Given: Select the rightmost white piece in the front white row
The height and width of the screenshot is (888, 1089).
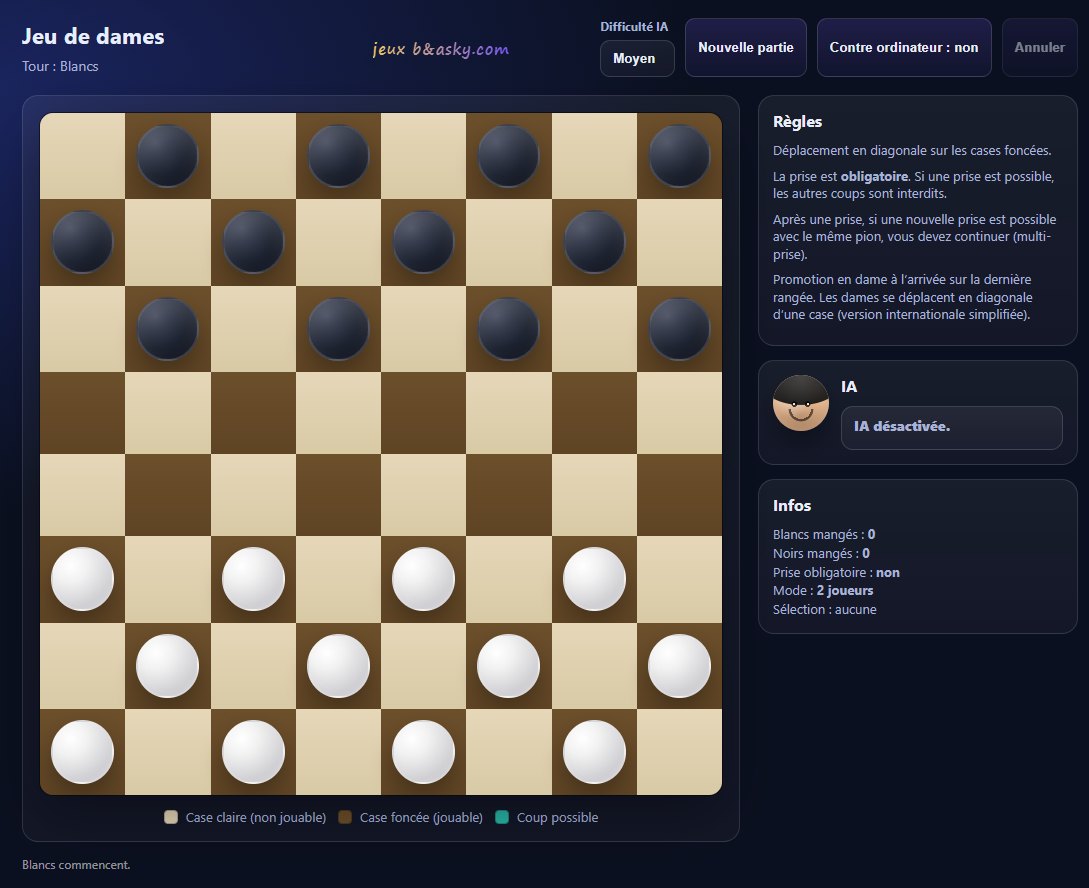Looking at the screenshot, I should coord(594,579).
